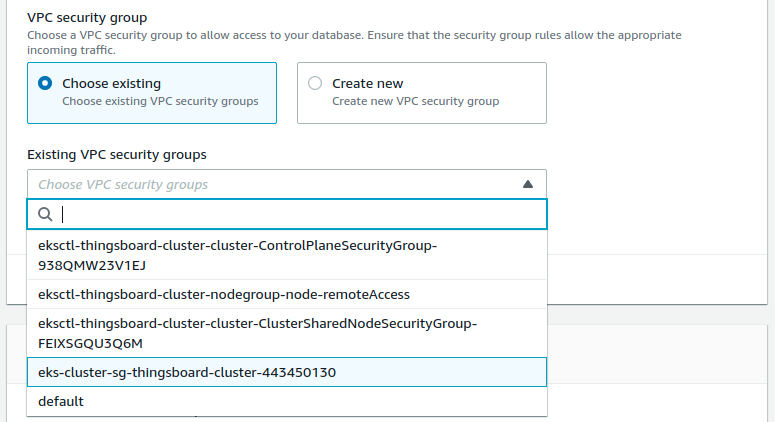Select the "Choose existing" radio button

point(45,84)
